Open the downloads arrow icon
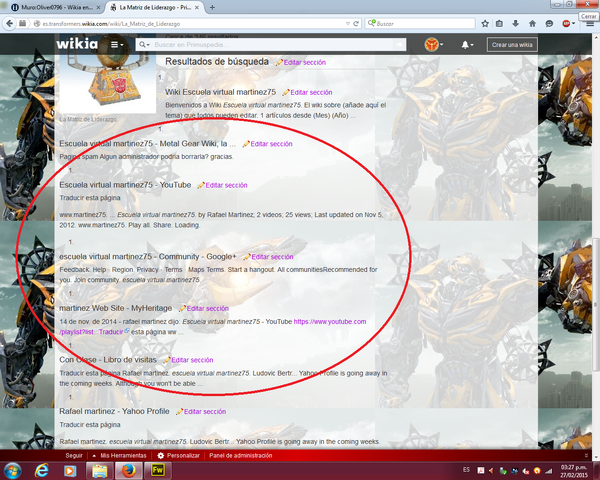 coord(515,23)
